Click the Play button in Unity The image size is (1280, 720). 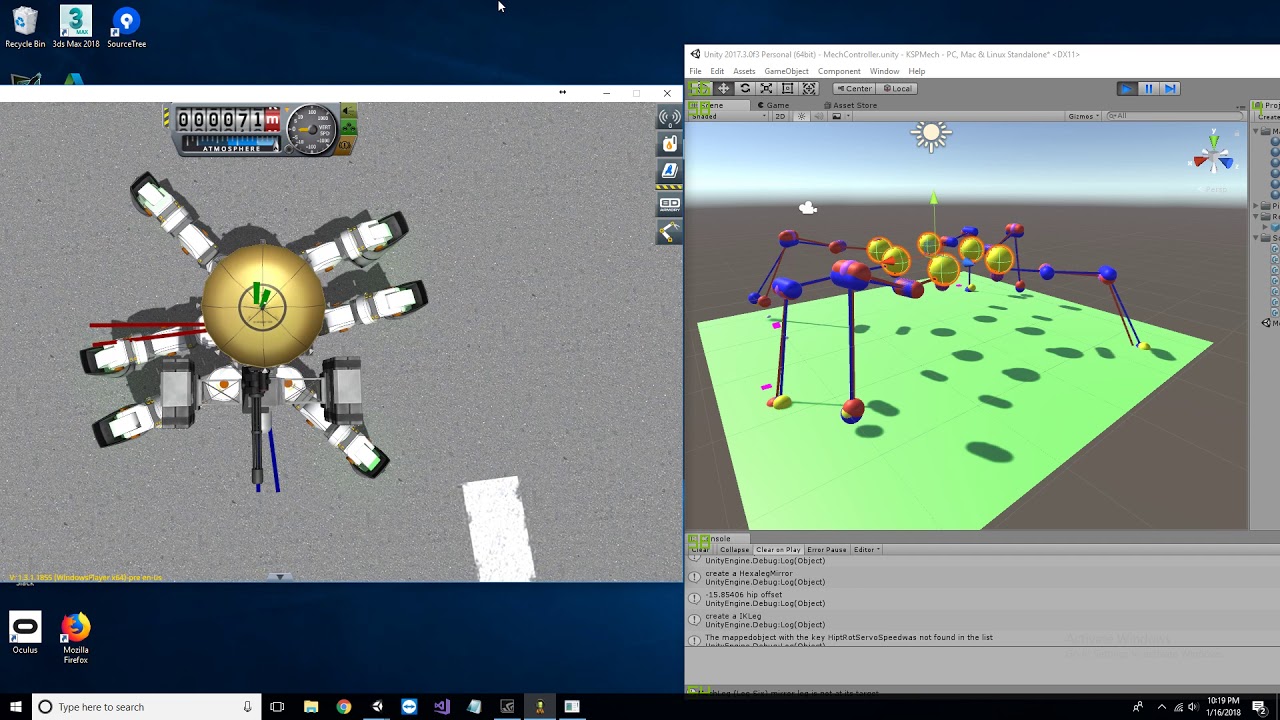[x=1126, y=88]
